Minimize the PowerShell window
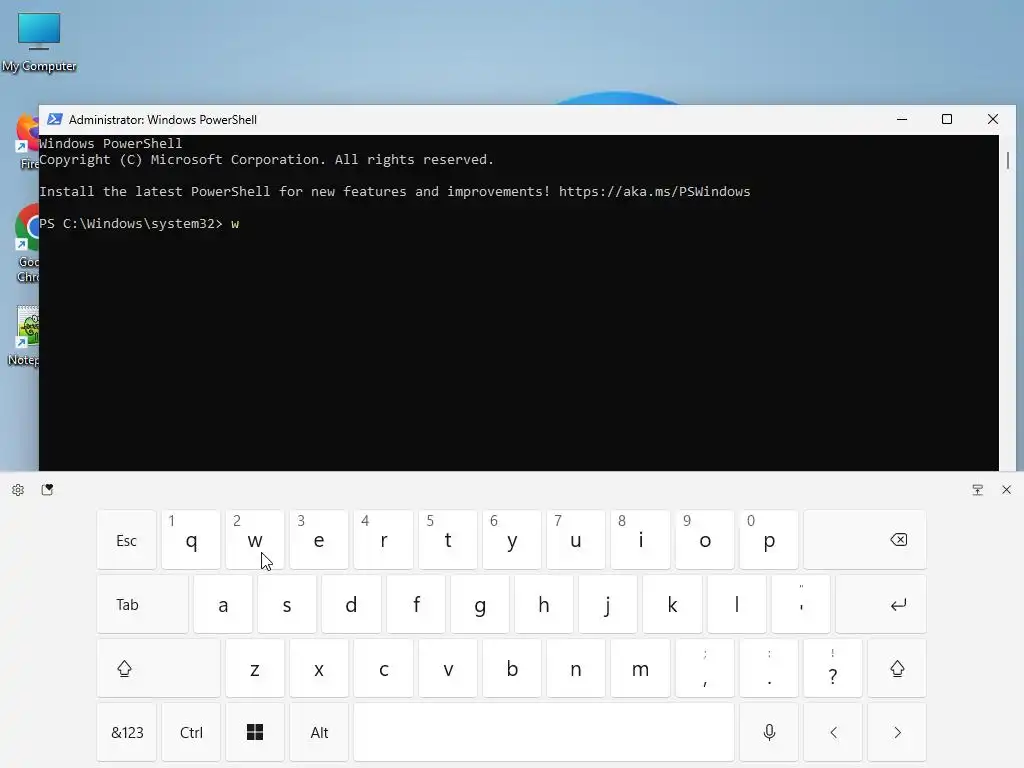The image size is (1024, 768). [902, 120]
